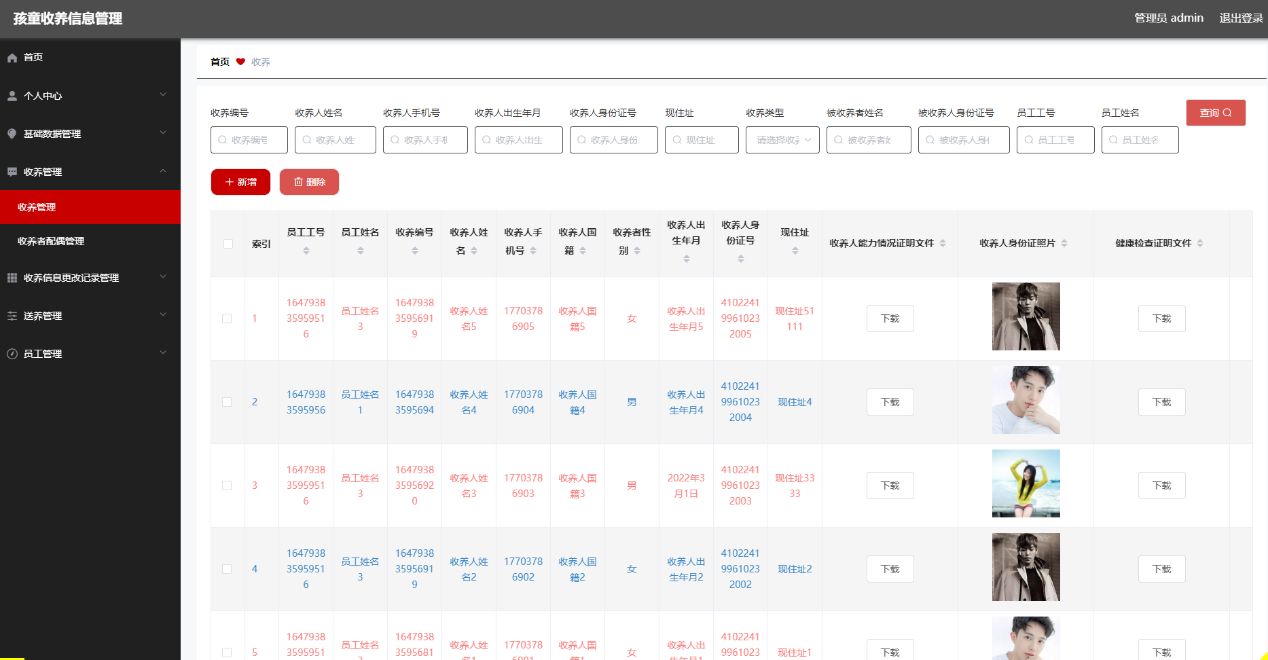
Task: Sort by 员工工号 column arrows
Action: [306, 250]
